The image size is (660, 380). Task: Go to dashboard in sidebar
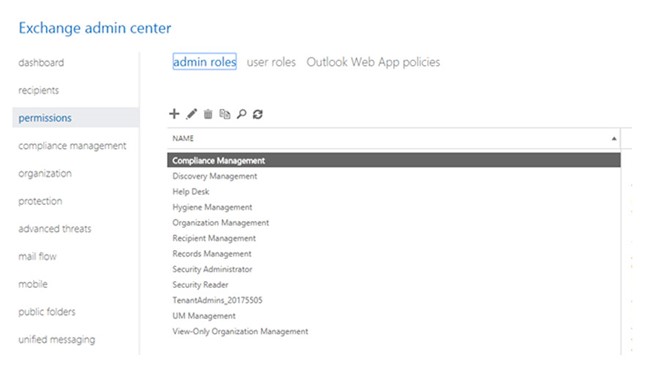[41, 63]
